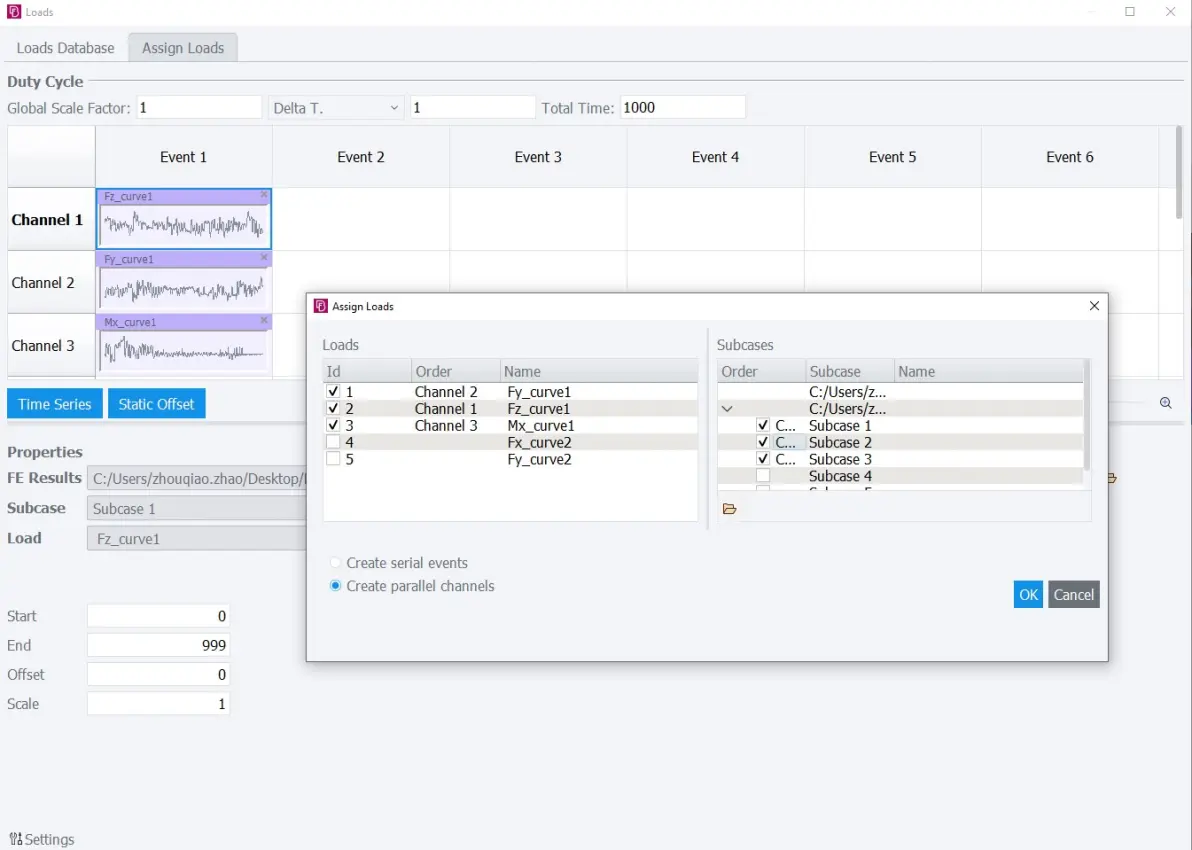Open the Settings gear icon
Screen dimensions: 1192x850
(15, 839)
